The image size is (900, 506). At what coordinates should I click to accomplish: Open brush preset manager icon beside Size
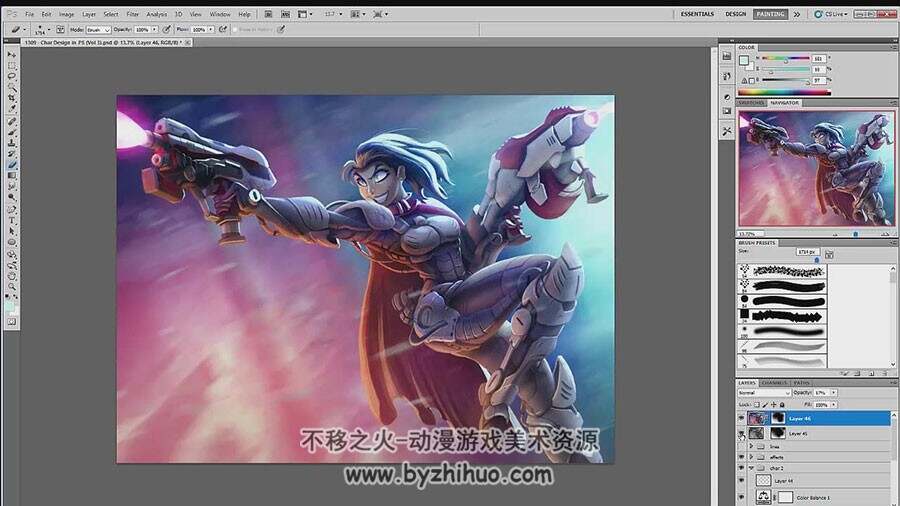pos(829,253)
